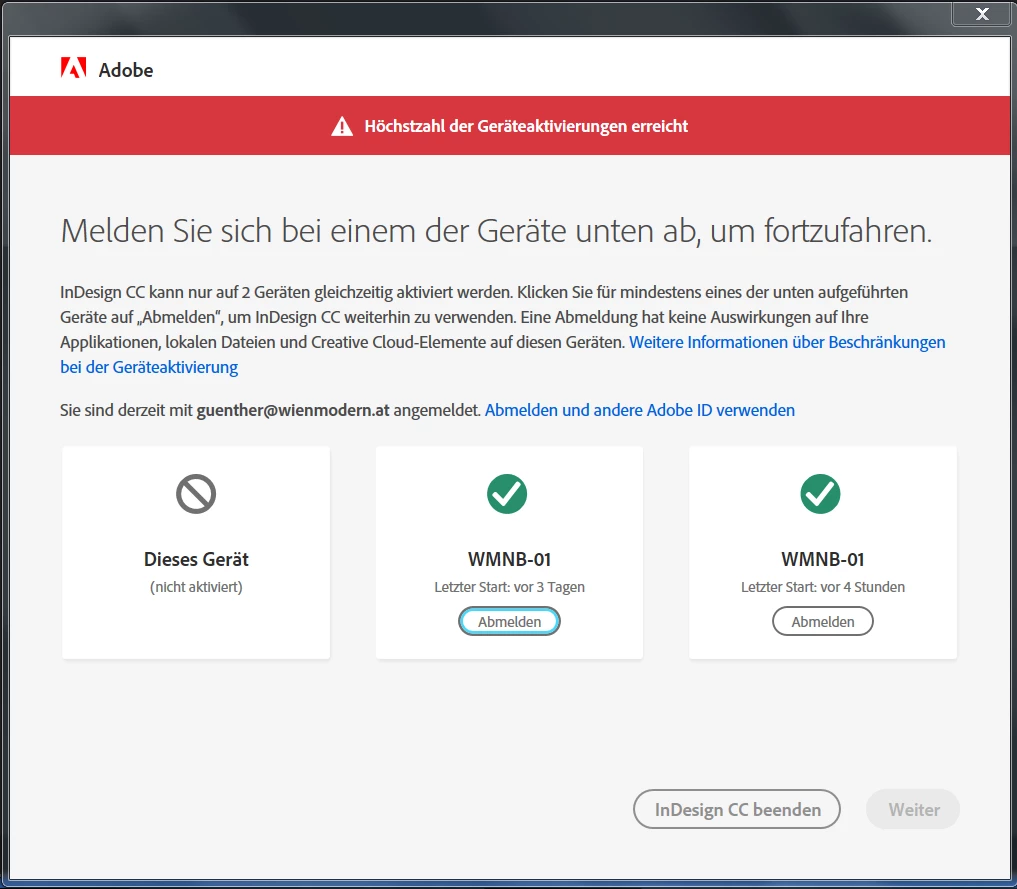Sign out the WMNB-01 device started 4 hours ago

pyautogui.click(x=822, y=621)
